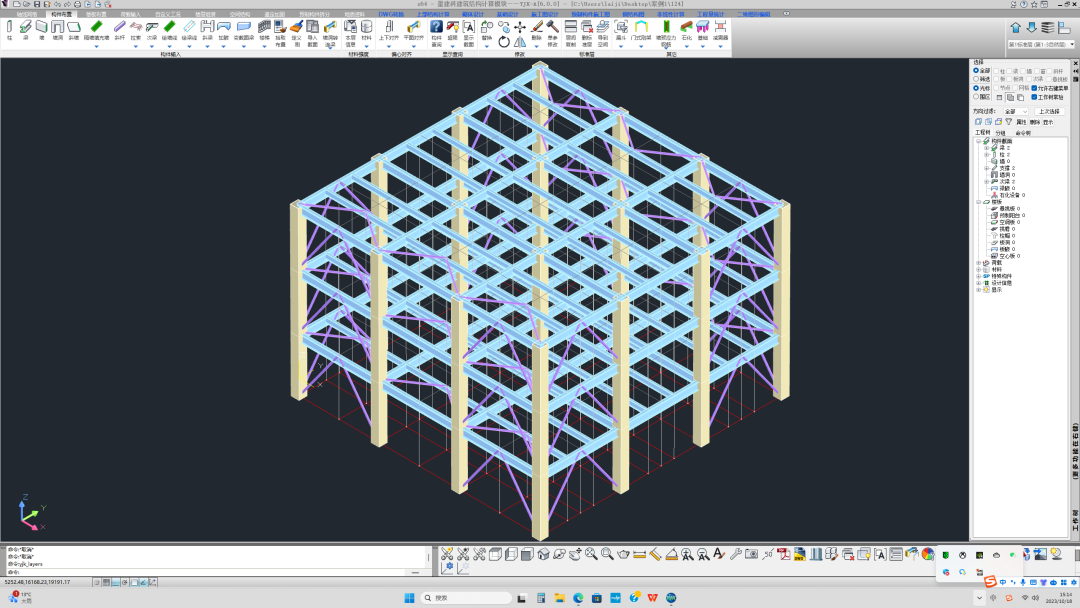
Task: Click the 层间复制 inter-floor copy icon
Action: (x=571, y=26)
